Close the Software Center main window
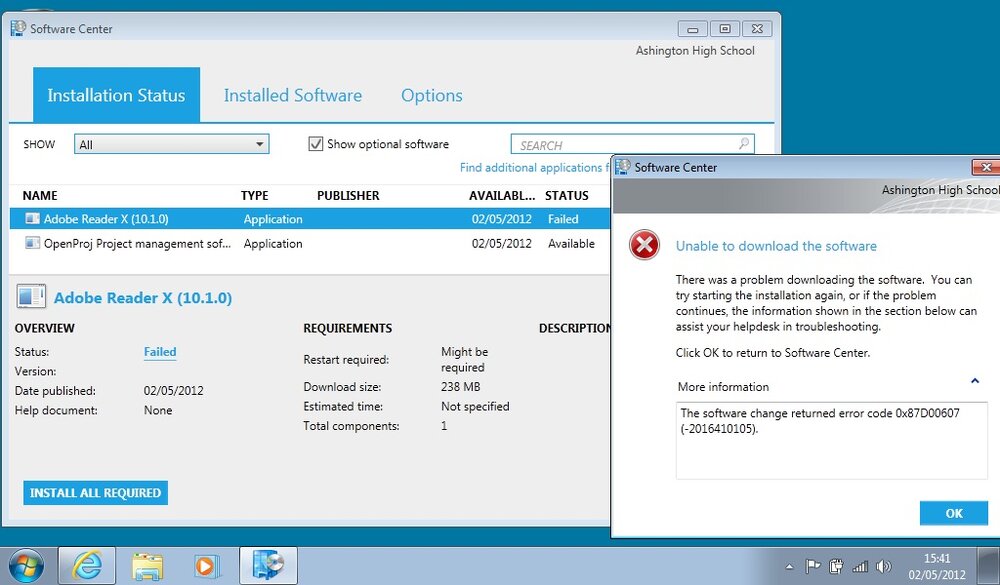Screen dimensions: 1000x585 click(757, 29)
